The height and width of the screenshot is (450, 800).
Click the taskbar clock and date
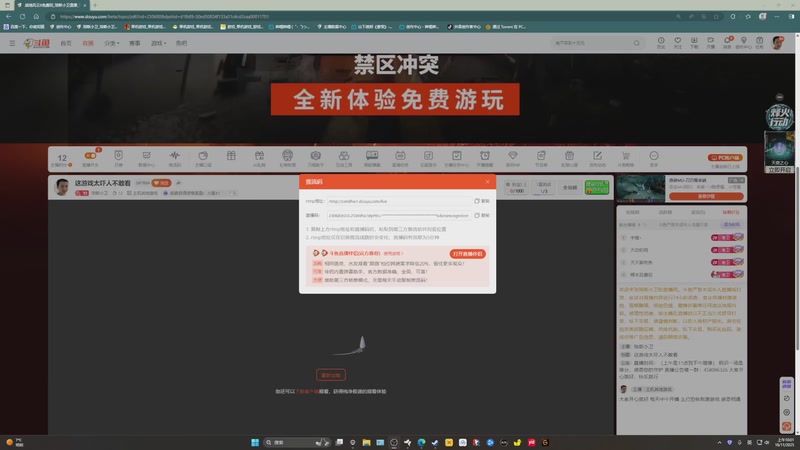[x=786, y=442]
